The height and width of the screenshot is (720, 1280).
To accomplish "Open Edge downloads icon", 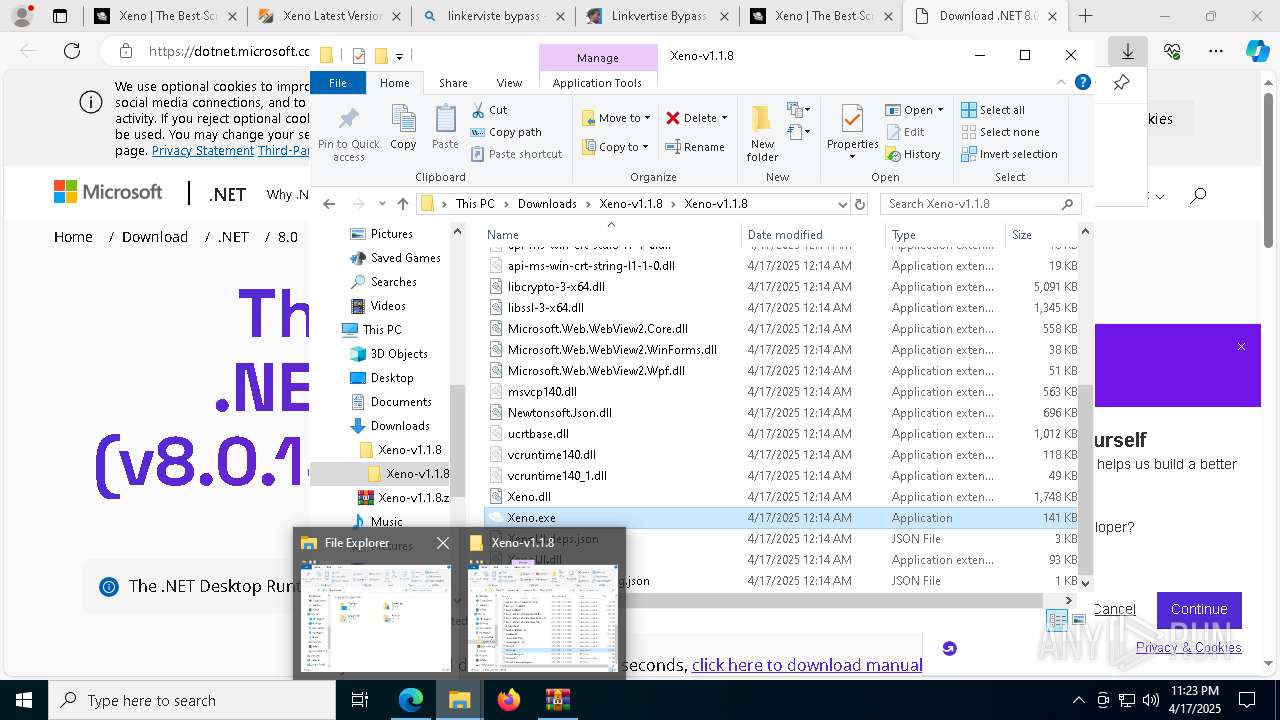I will coord(1127,52).
